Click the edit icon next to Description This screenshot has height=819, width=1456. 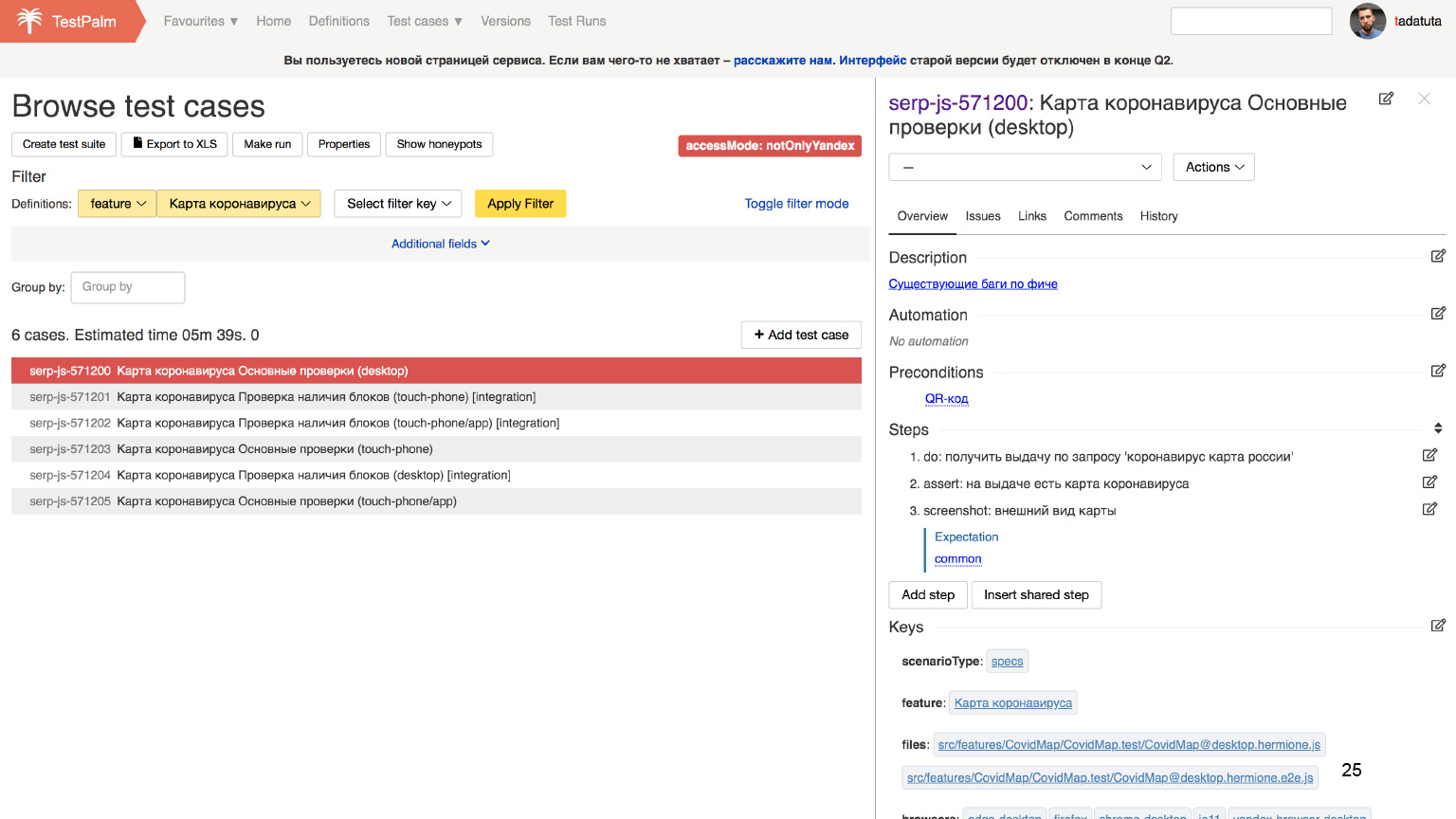tap(1438, 256)
